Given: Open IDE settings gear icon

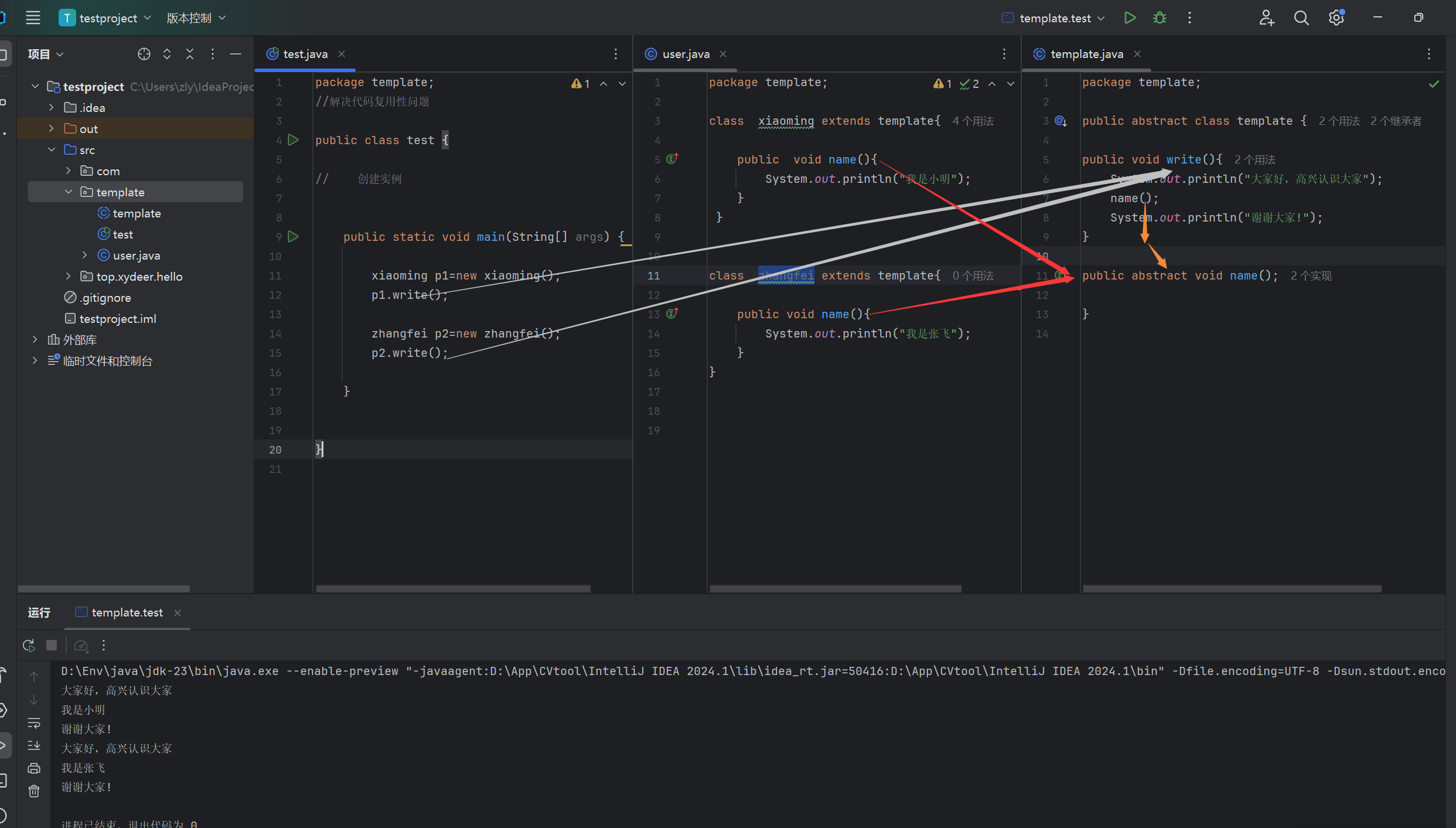Looking at the screenshot, I should (x=1336, y=18).
